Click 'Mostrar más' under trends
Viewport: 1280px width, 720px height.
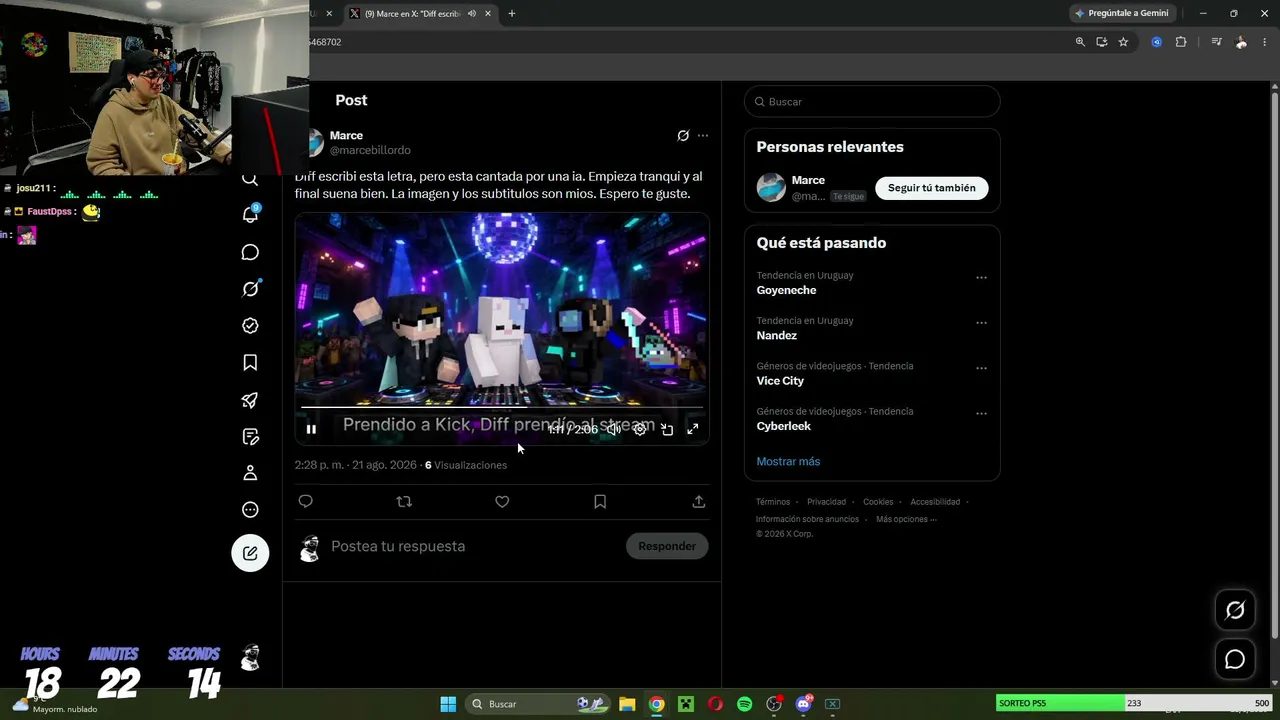788,462
